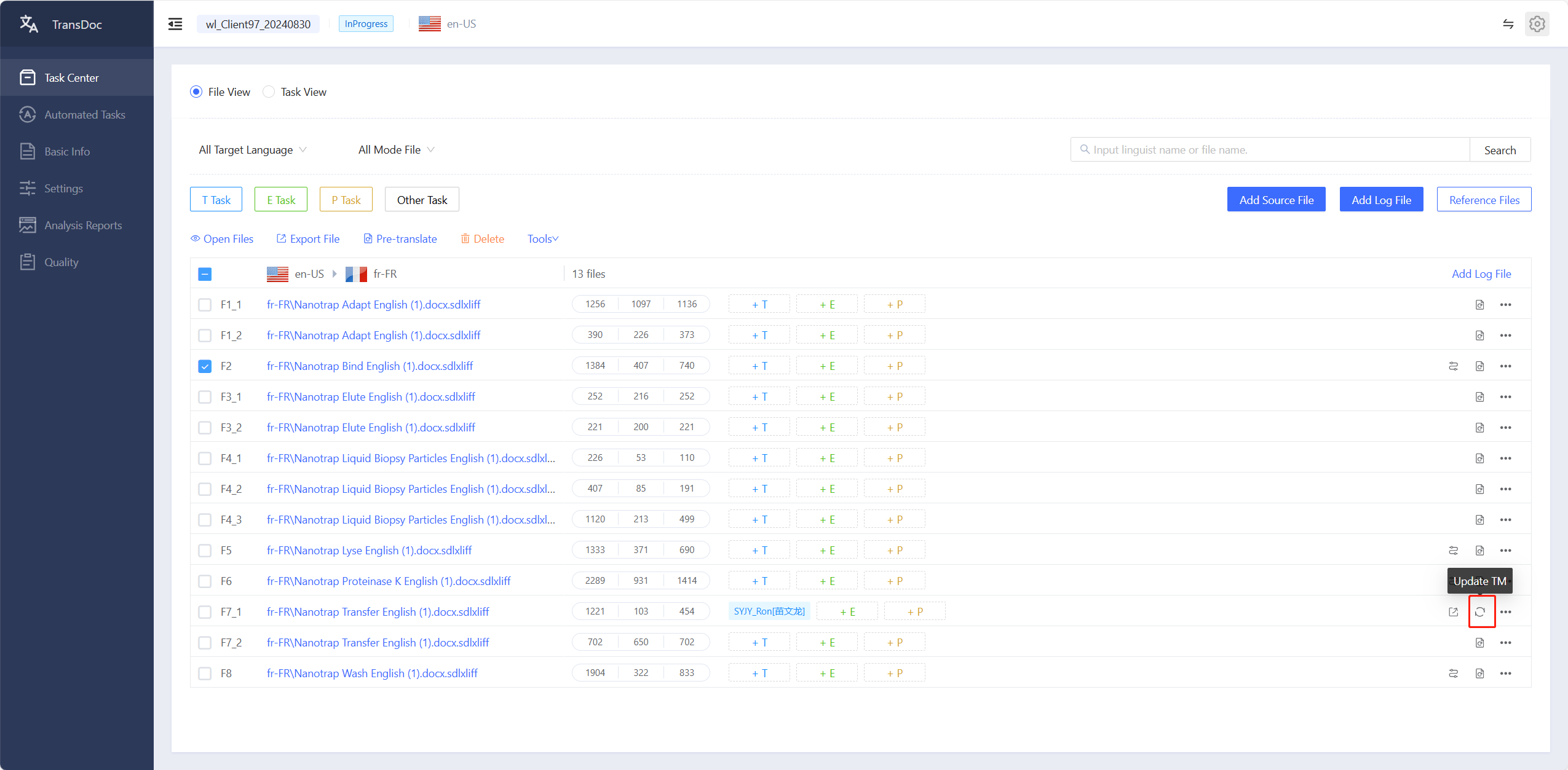Select the T Task tab button
Screen dimensions: 1568x770
(x=216, y=200)
